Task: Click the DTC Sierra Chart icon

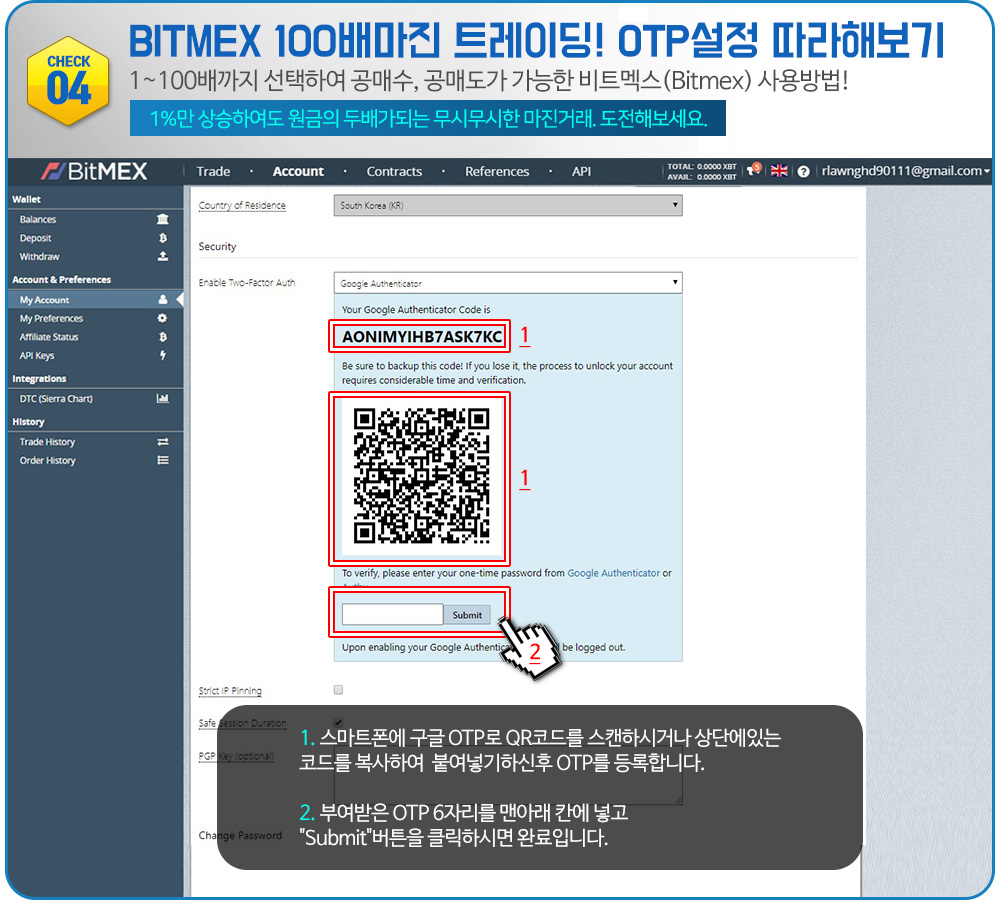Action: pos(163,399)
